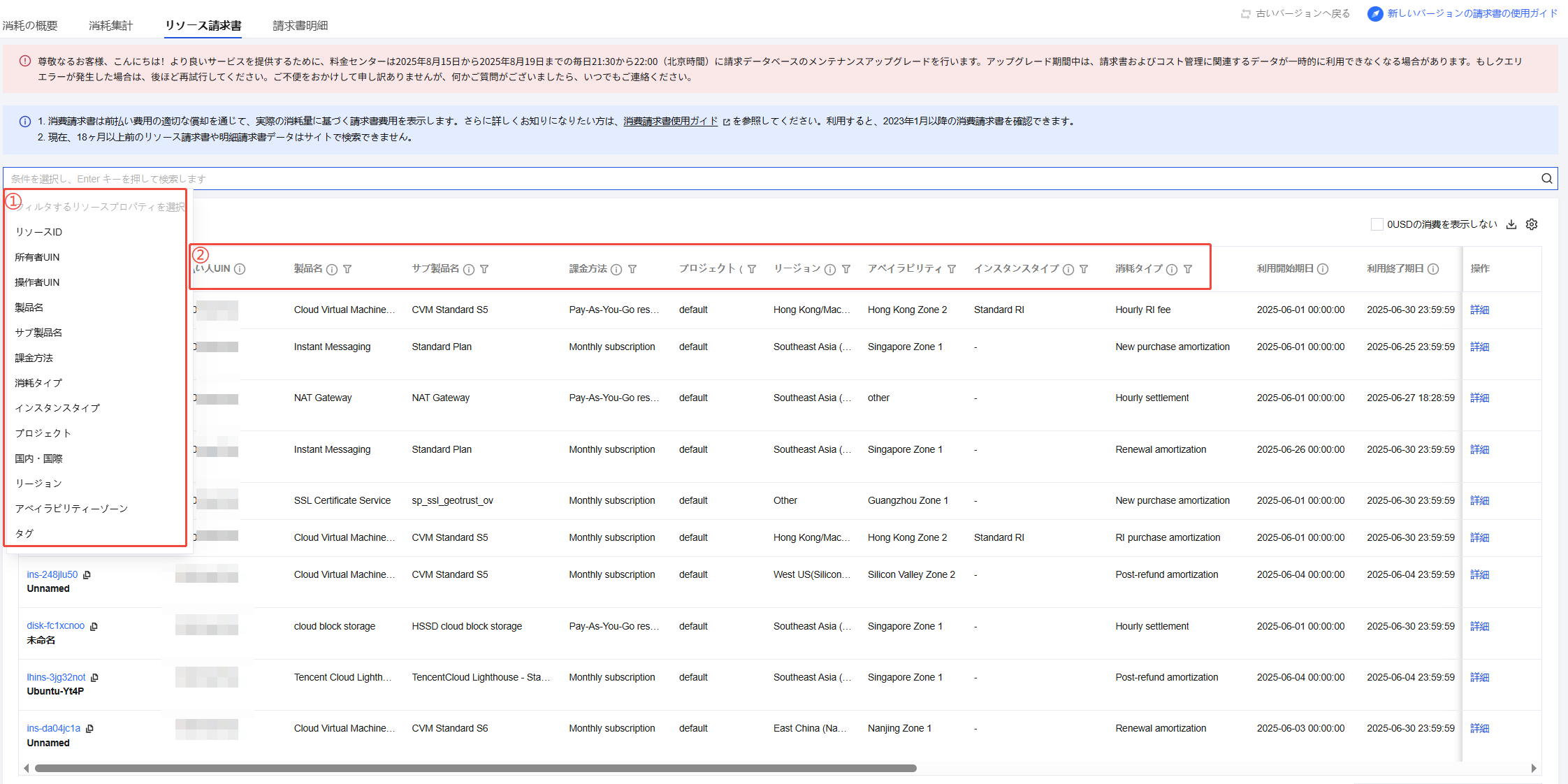Copy resource ID ins-248jlu50 with the copy icon
This screenshot has height=784, width=1568.
[87, 575]
